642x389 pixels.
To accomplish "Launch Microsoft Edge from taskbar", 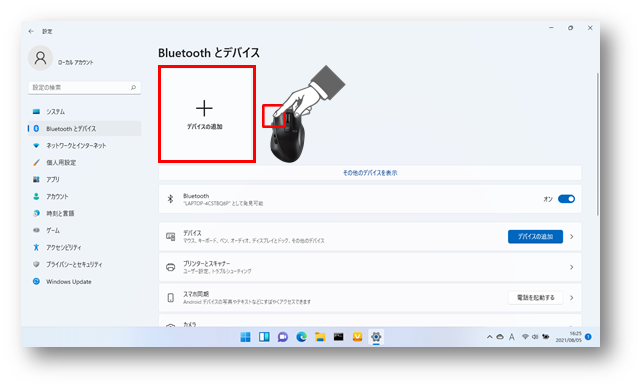I will 301,337.
